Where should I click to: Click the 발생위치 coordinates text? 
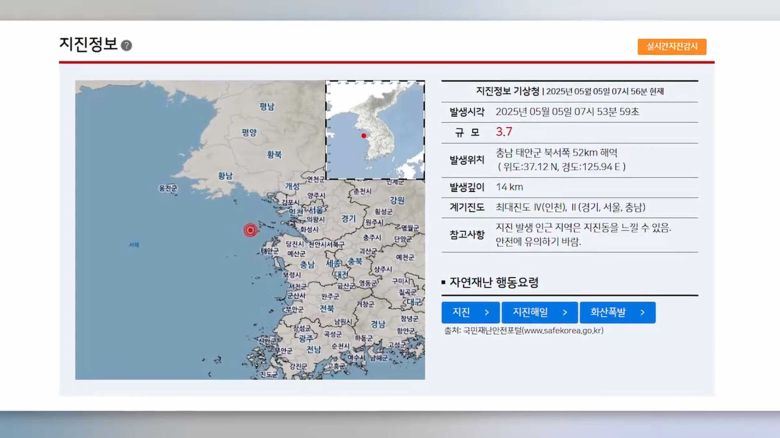click(561, 167)
